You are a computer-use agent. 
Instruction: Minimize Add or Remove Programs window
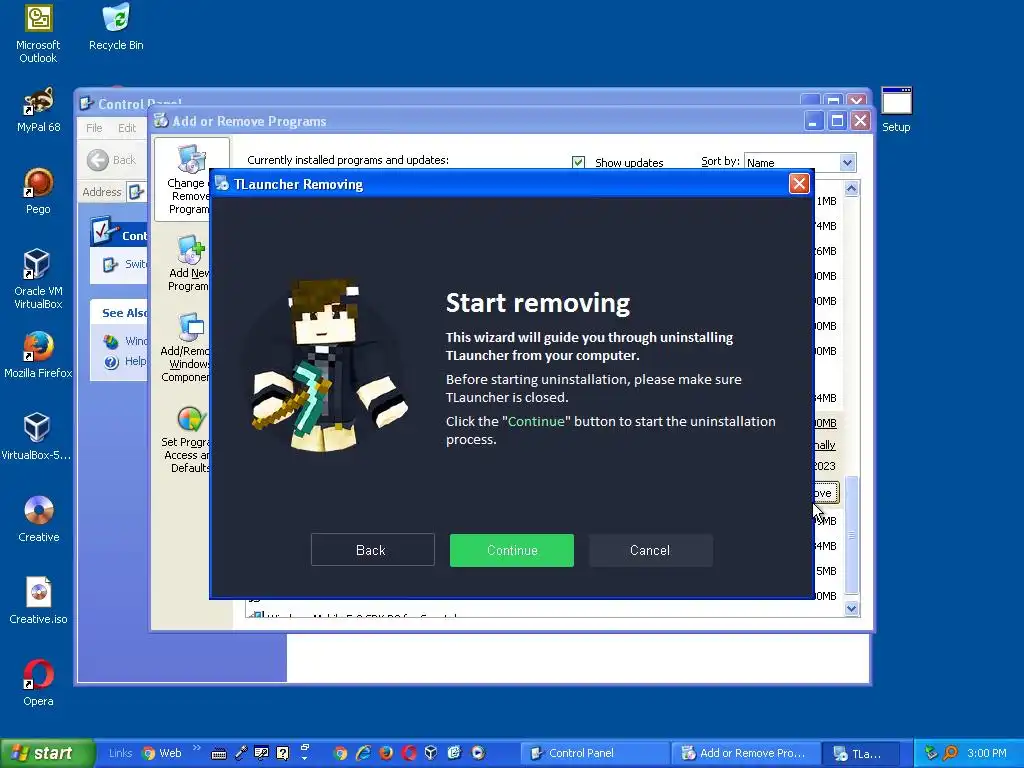point(814,121)
